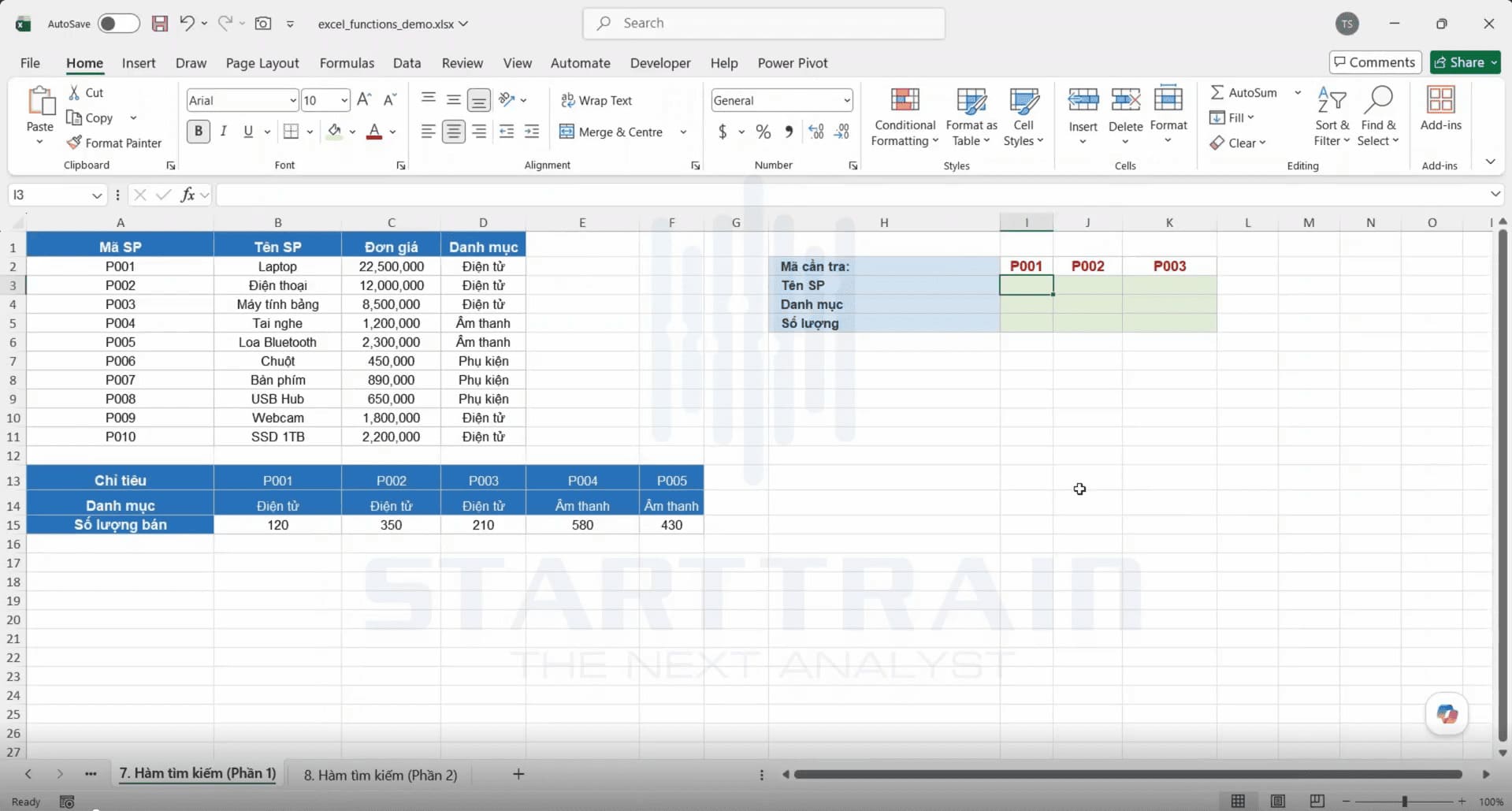Open the File menu

tap(30, 63)
